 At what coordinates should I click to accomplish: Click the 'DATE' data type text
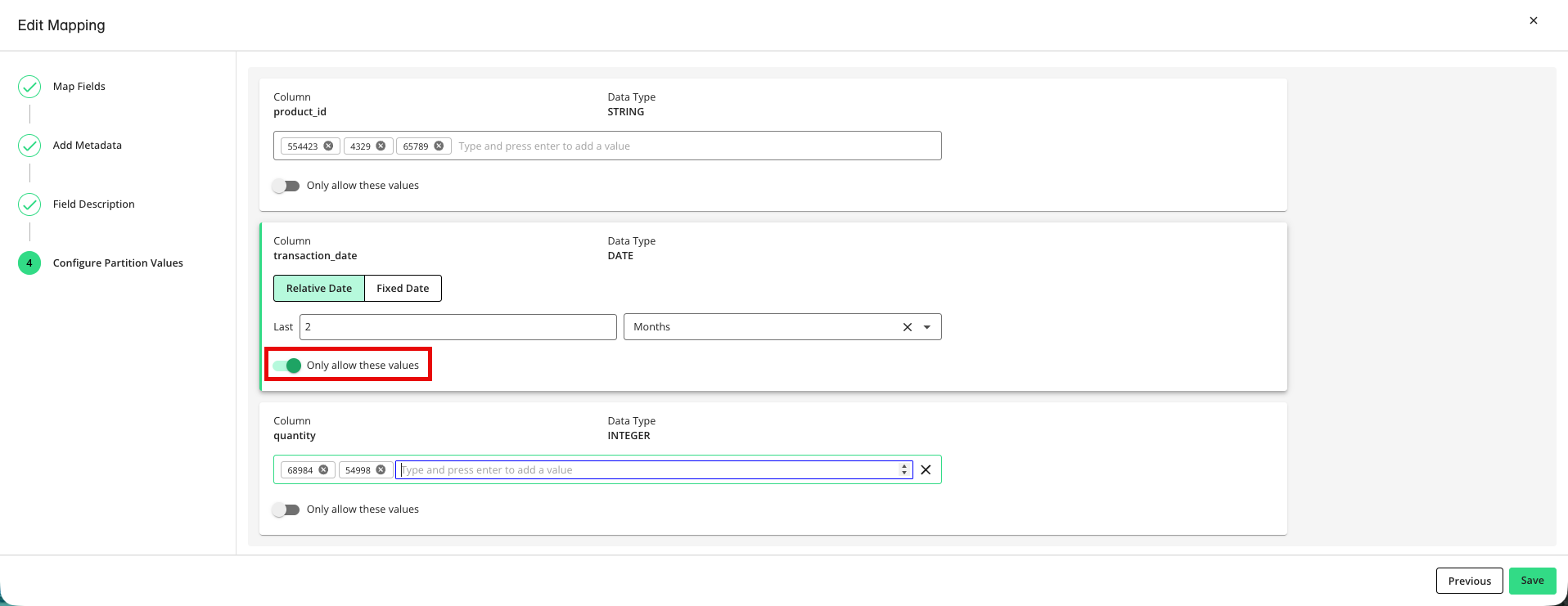click(620, 256)
